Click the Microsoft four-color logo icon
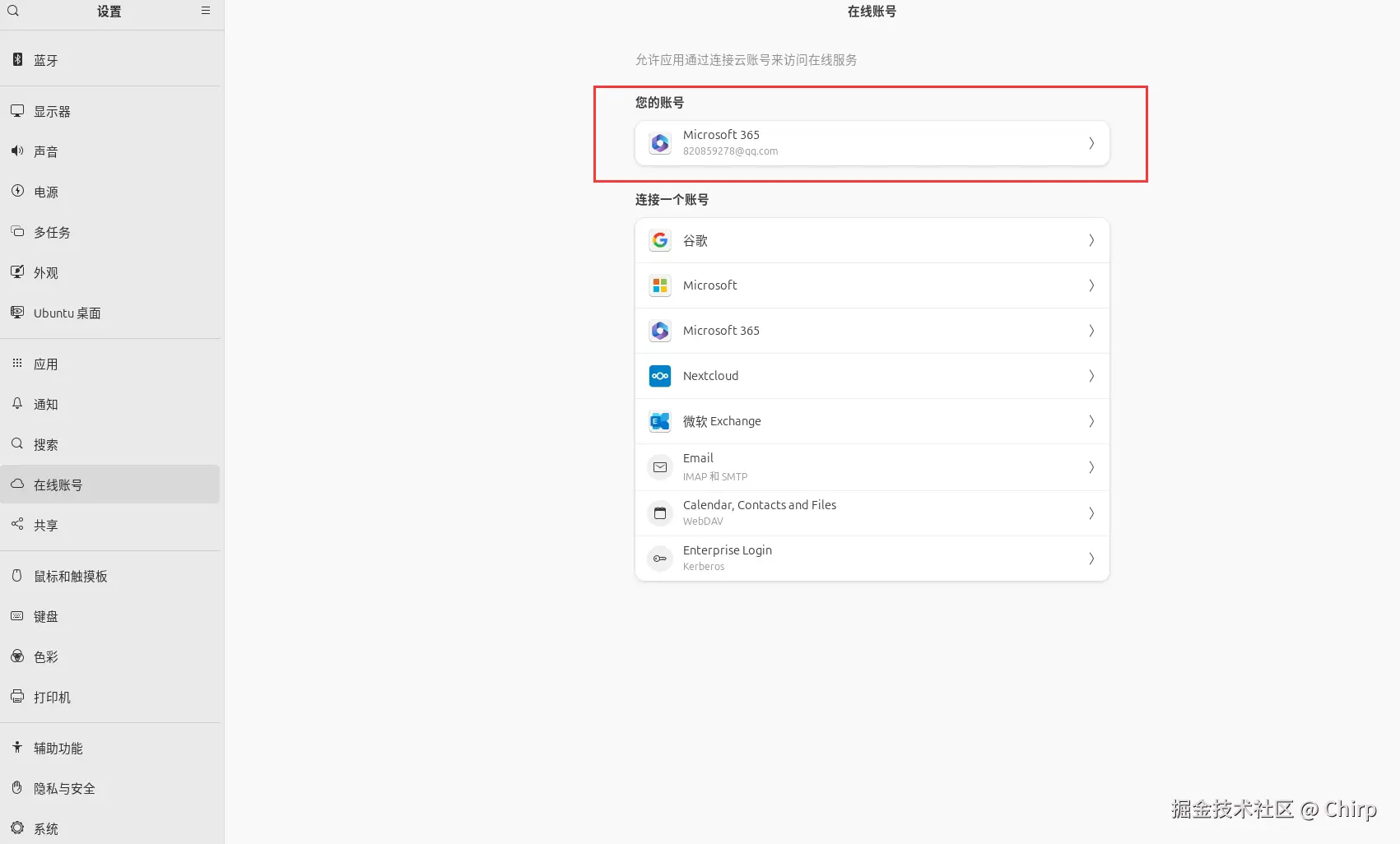 point(660,285)
